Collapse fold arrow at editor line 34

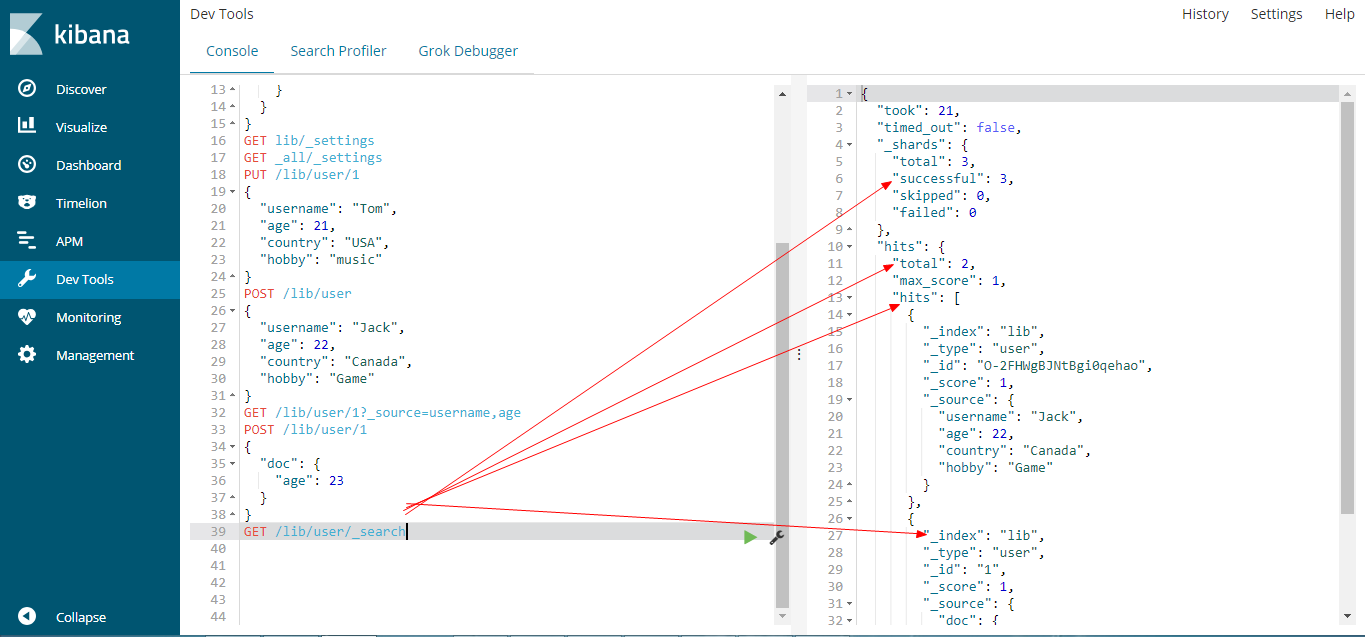pyautogui.click(x=233, y=446)
